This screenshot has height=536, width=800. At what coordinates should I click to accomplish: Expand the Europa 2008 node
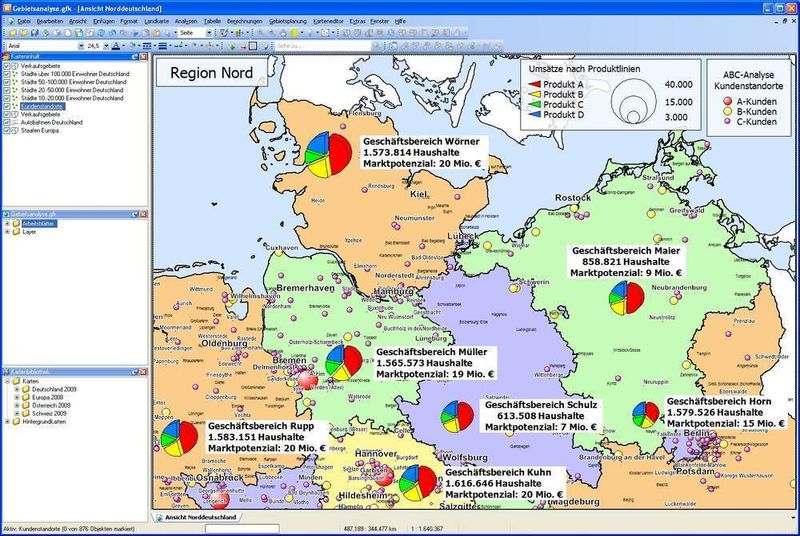(x=17, y=397)
